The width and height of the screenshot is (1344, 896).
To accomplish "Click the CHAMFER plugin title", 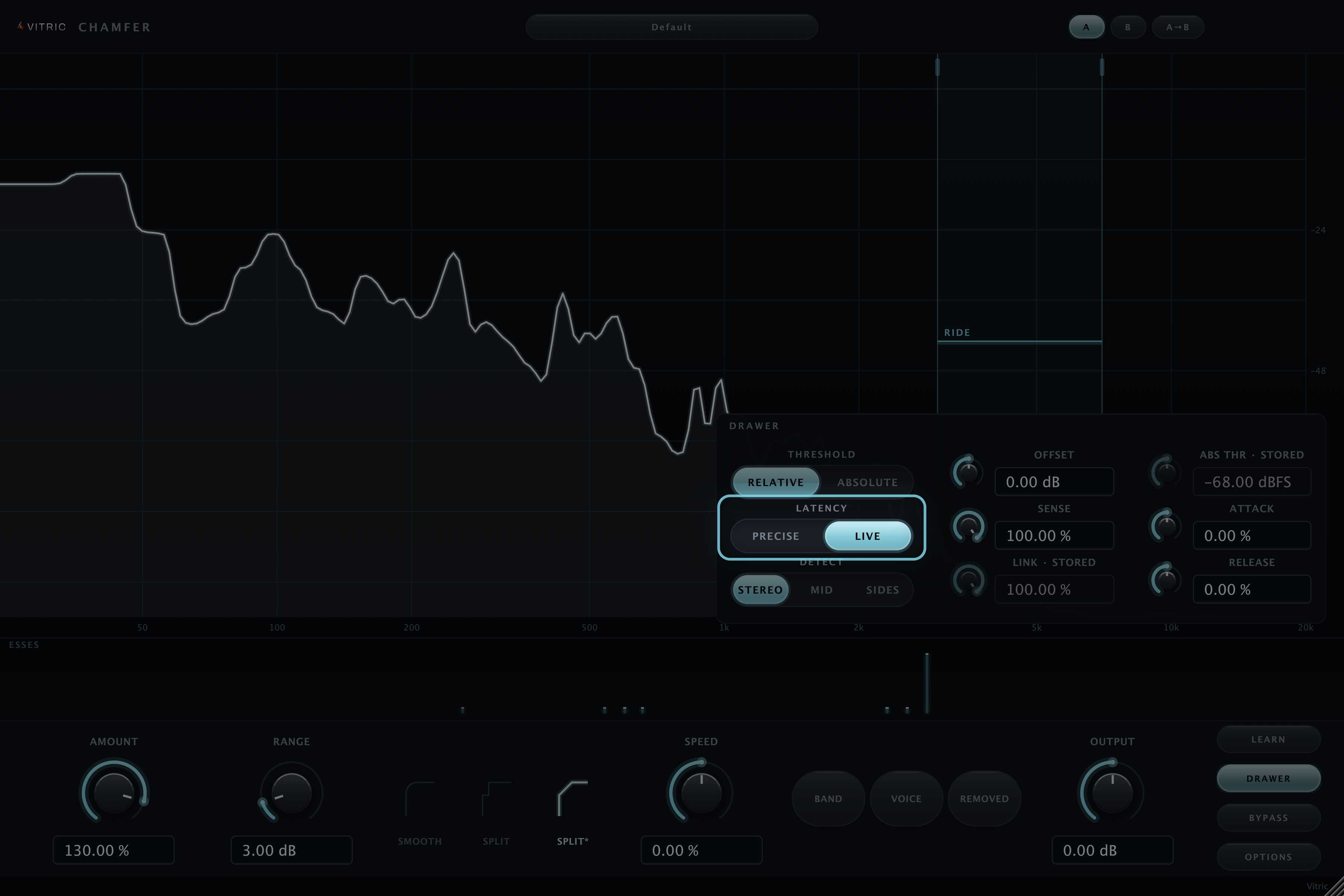I will (x=114, y=27).
